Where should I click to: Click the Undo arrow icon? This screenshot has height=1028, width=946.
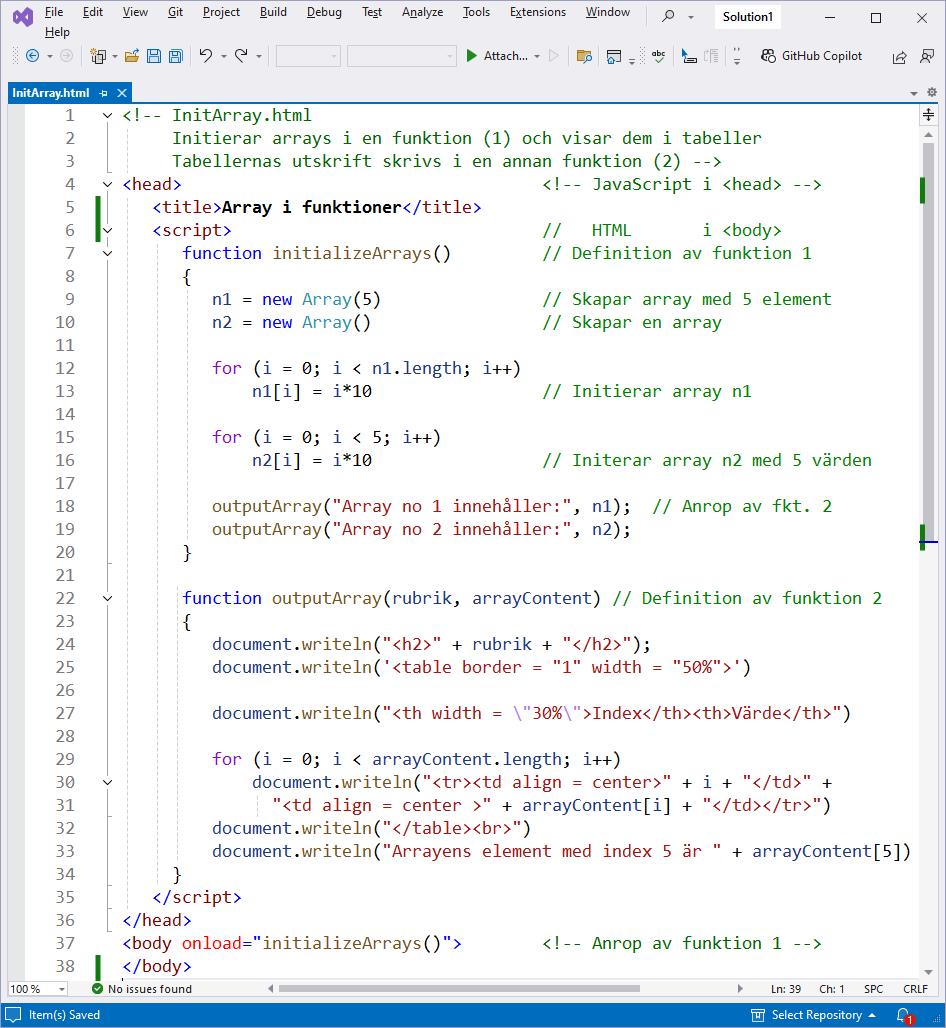click(x=206, y=56)
